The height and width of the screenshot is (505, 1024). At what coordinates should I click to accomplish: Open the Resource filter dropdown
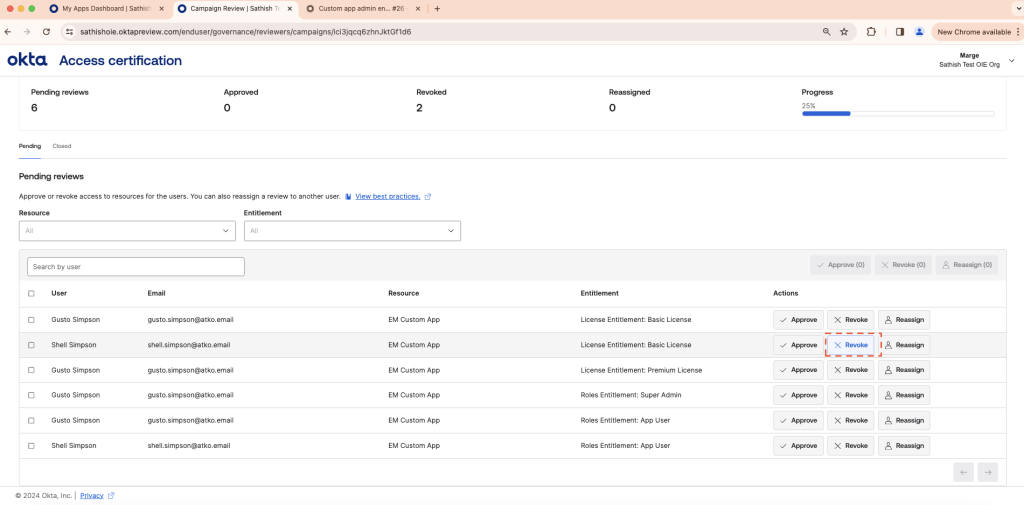127,231
